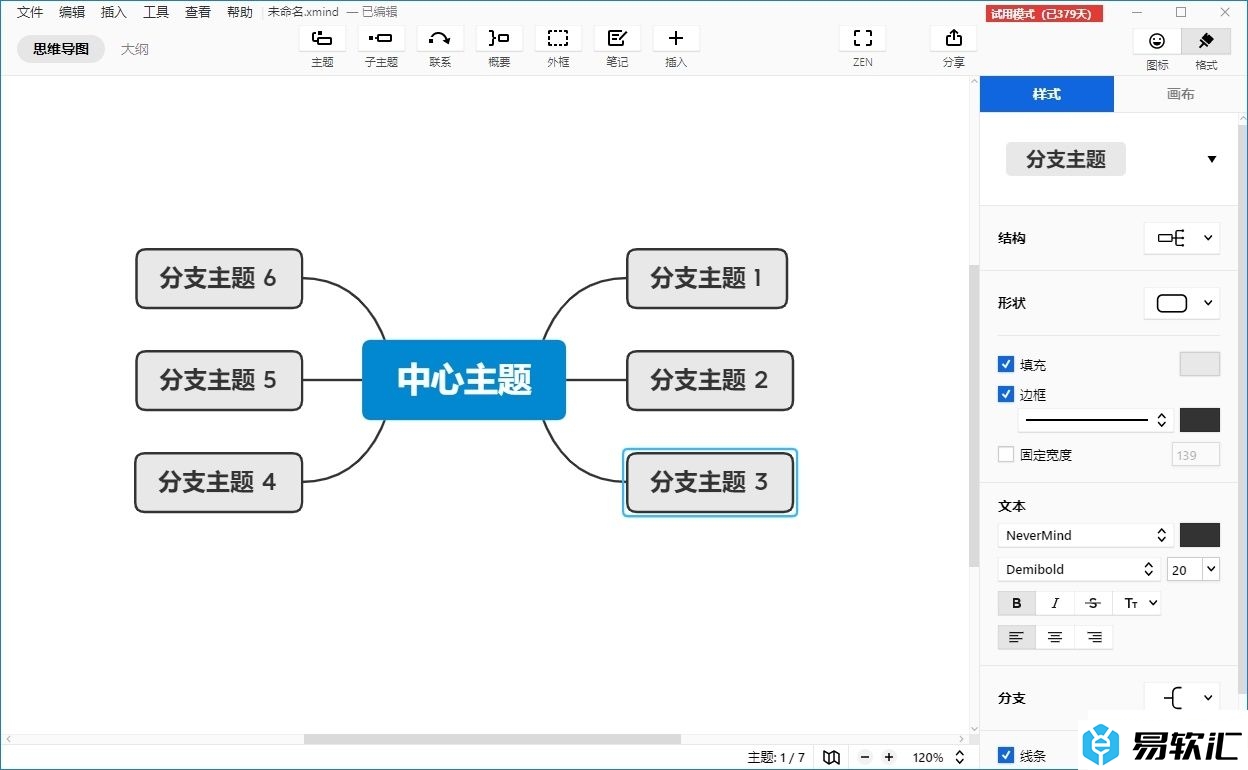Screen dimensions: 1248x770
Task: Select the 分支主题 2 node
Action: pyautogui.click(x=710, y=380)
